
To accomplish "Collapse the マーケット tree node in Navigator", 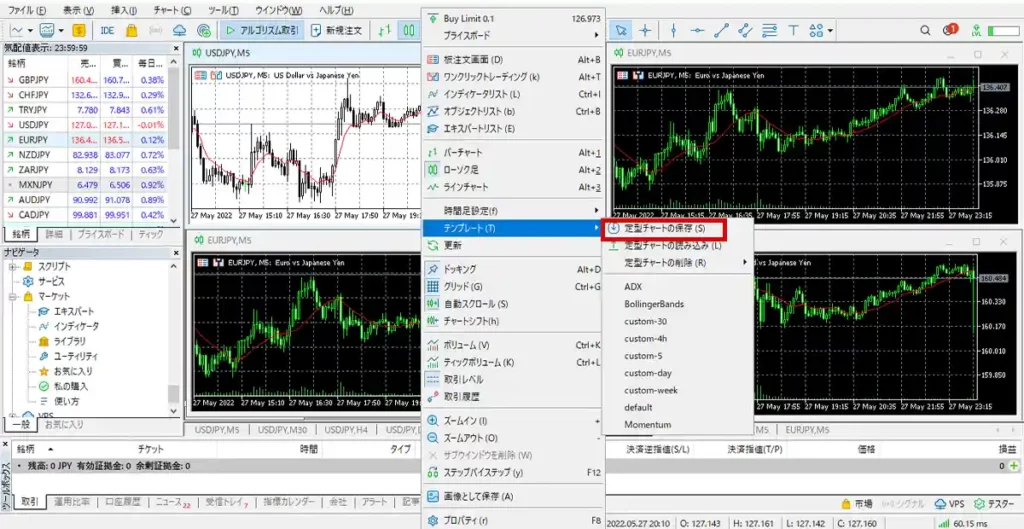I will [11, 297].
